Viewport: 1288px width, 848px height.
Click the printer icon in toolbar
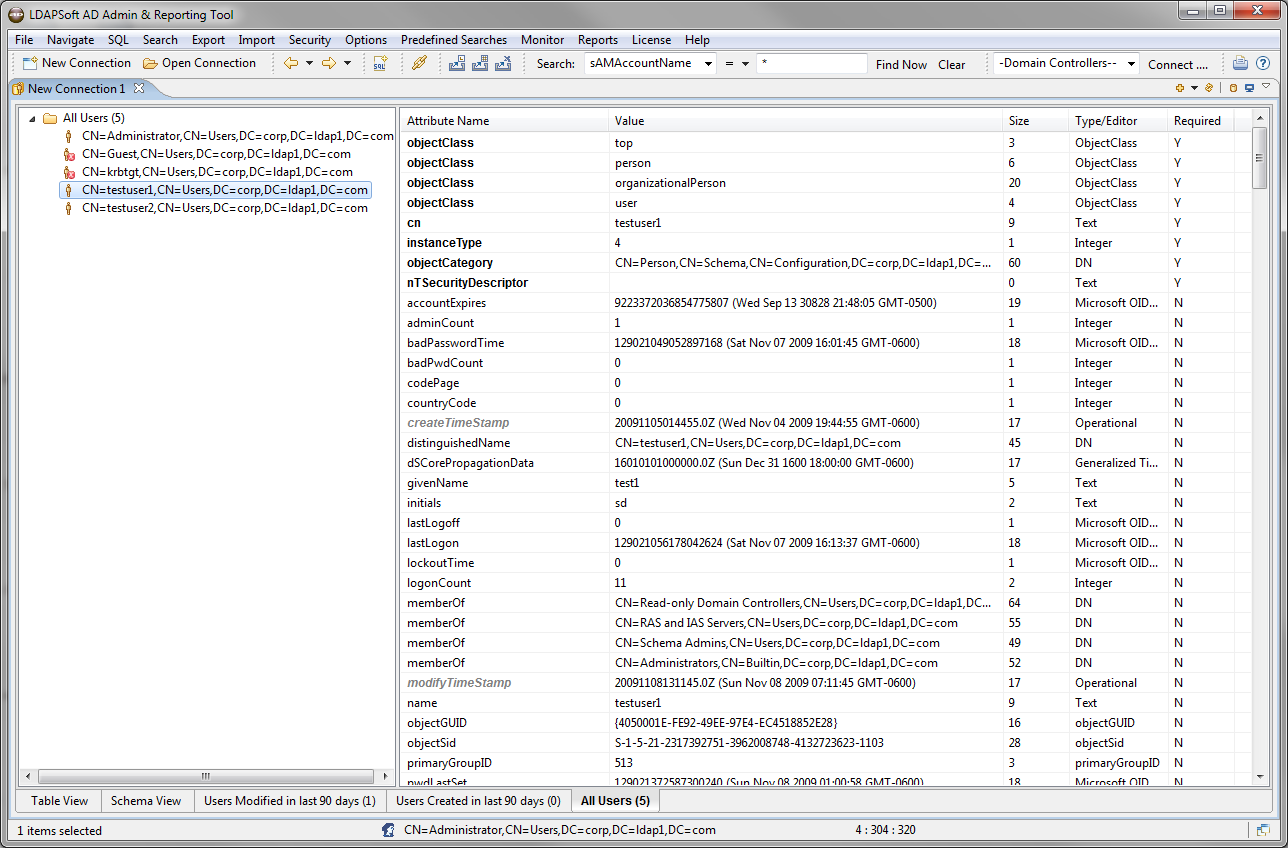[1240, 63]
